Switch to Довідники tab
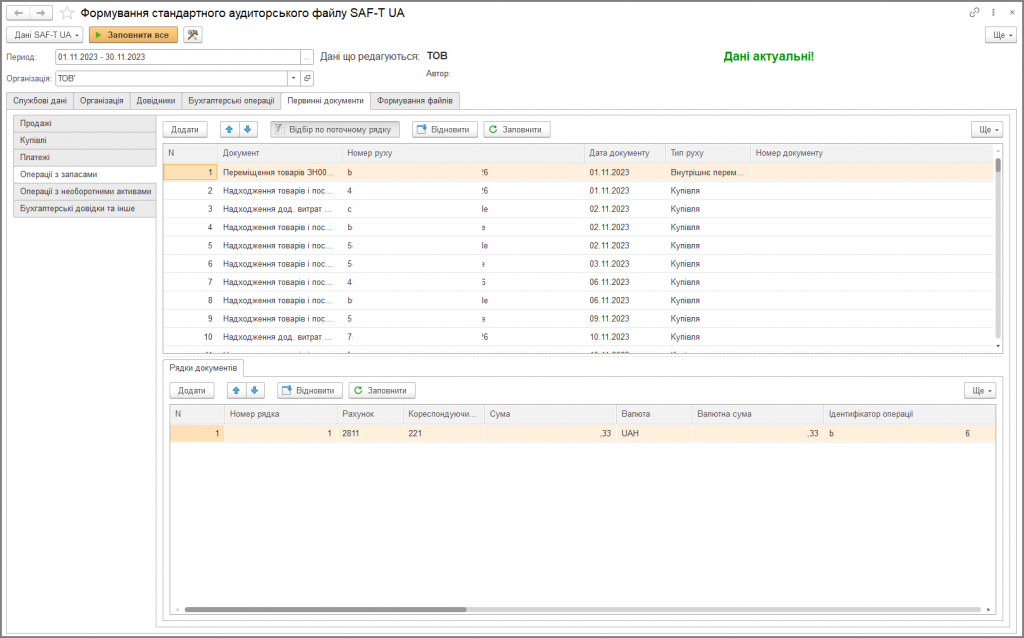The width and height of the screenshot is (1024, 638). click(x=156, y=101)
